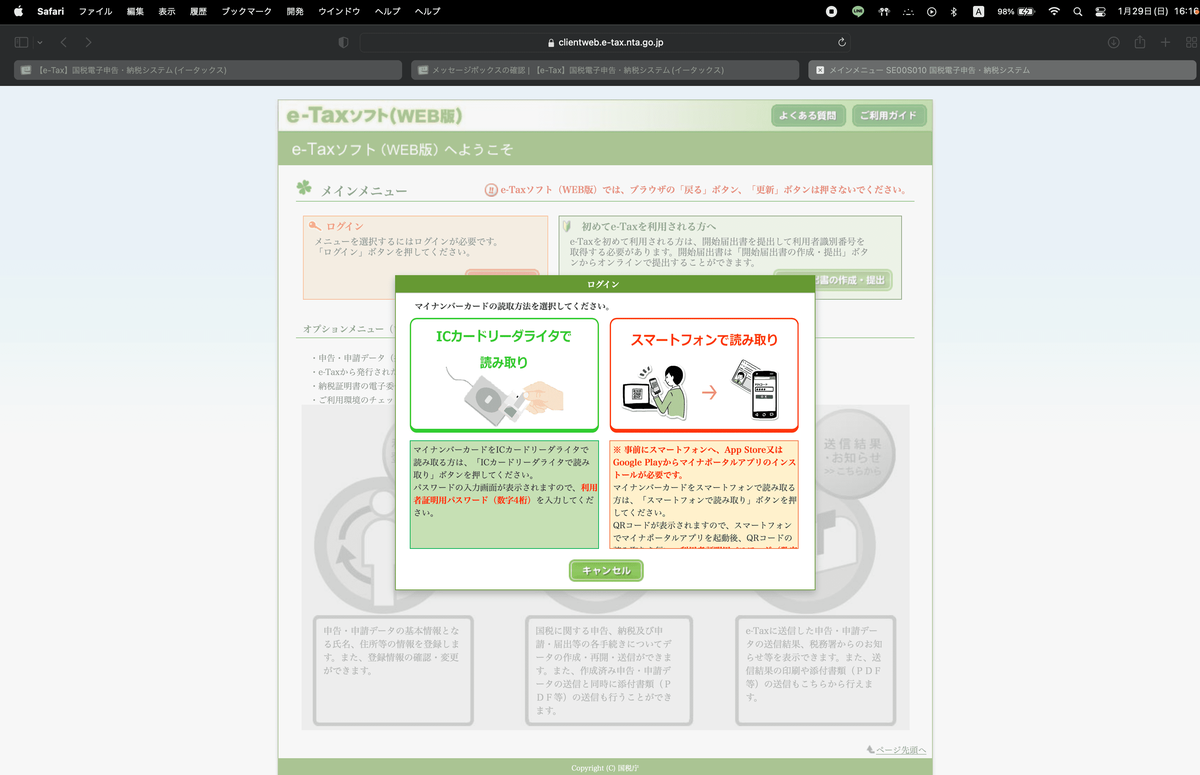Viewport: 1200px width, 775px height.
Task: Choose スマートフォンで読み取り
Action: pos(704,375)
